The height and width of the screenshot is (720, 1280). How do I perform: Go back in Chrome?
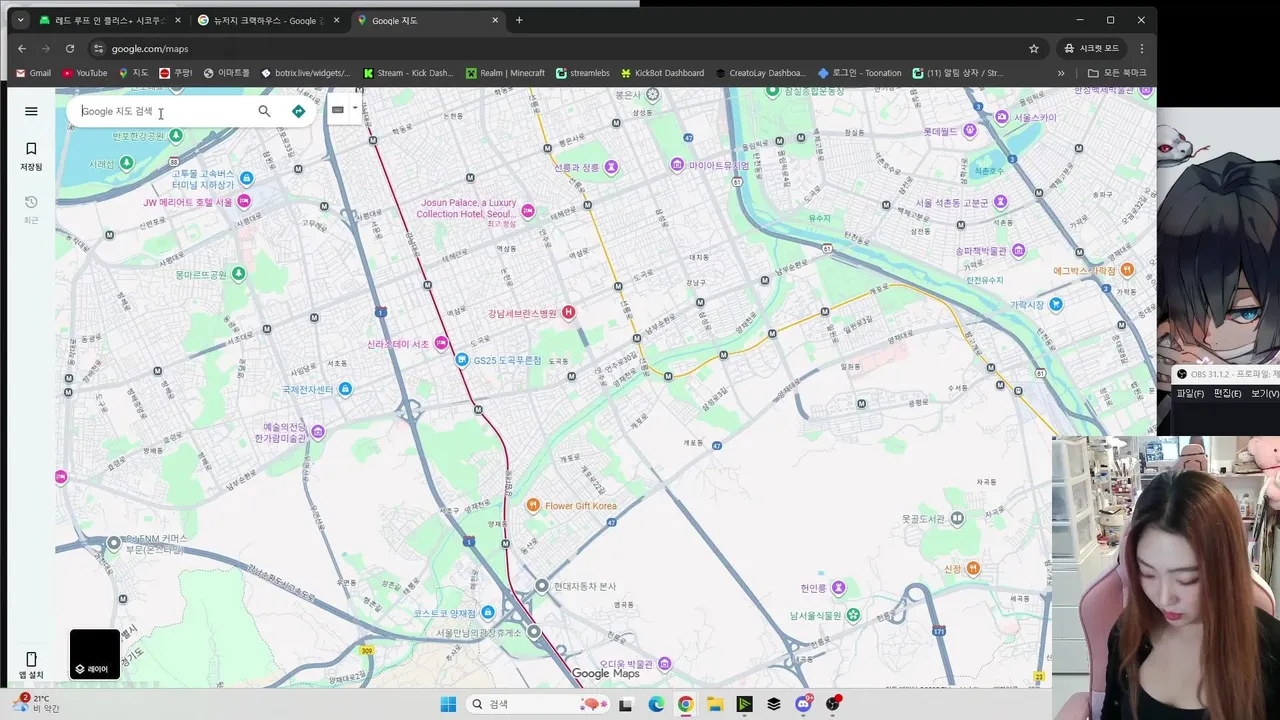[x=22, y=48]
